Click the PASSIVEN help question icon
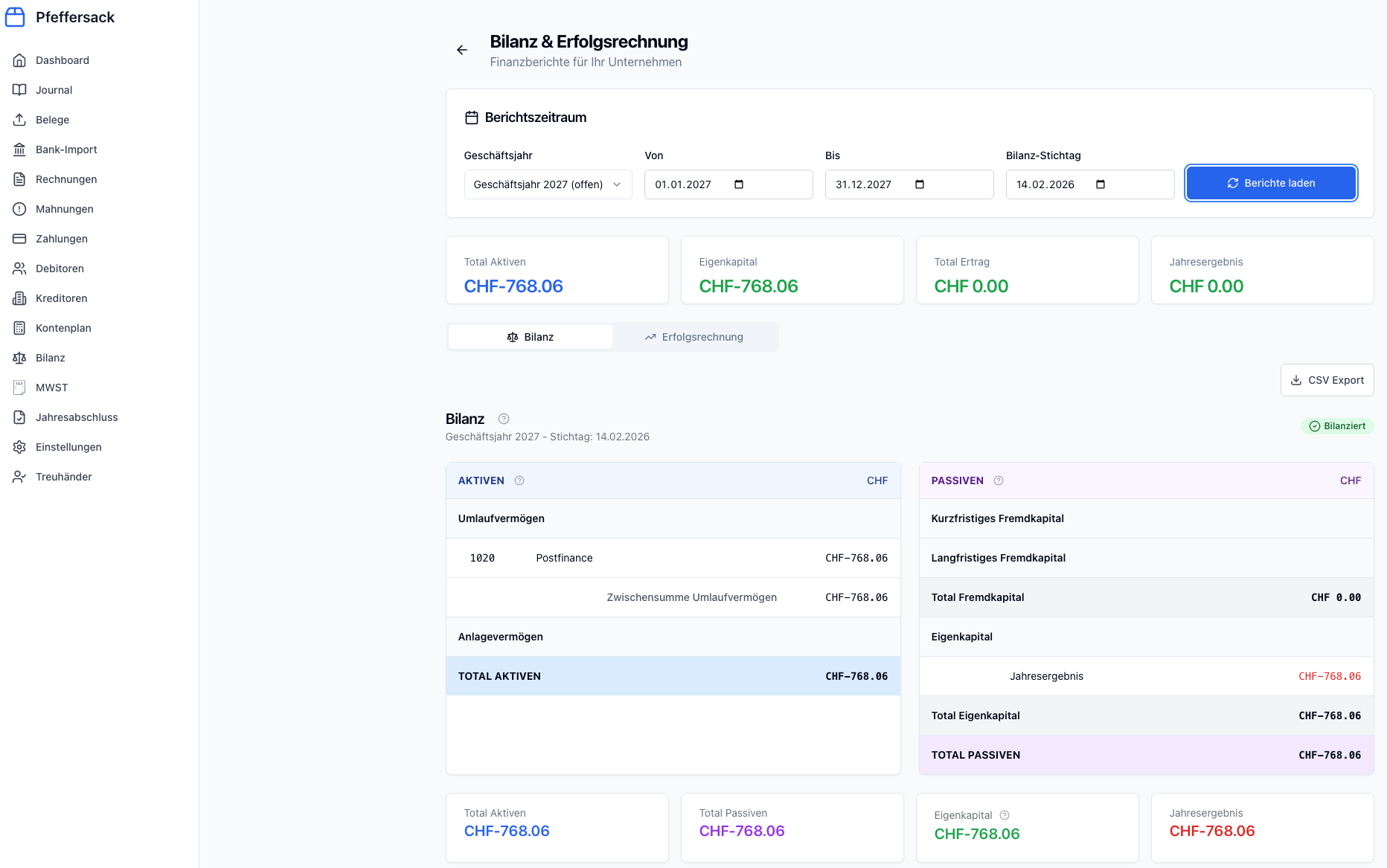 tap(999, 480)
